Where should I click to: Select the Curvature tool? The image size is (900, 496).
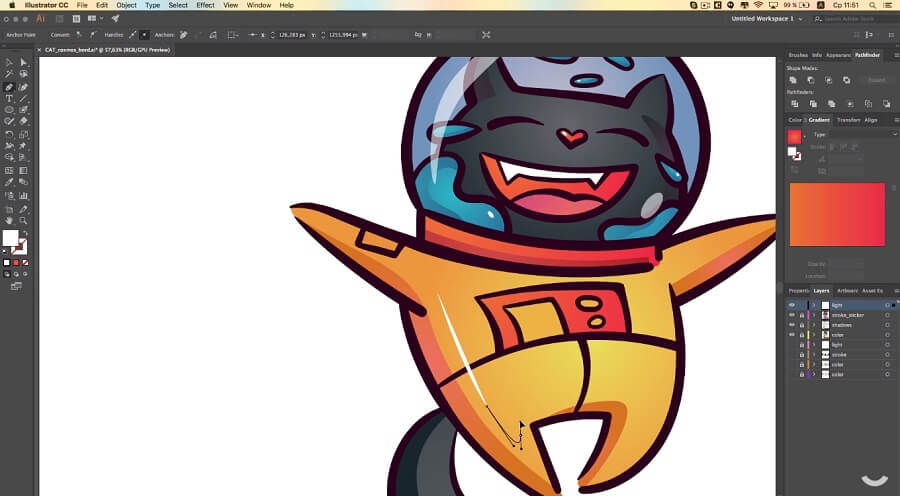[x=24, y=87]
